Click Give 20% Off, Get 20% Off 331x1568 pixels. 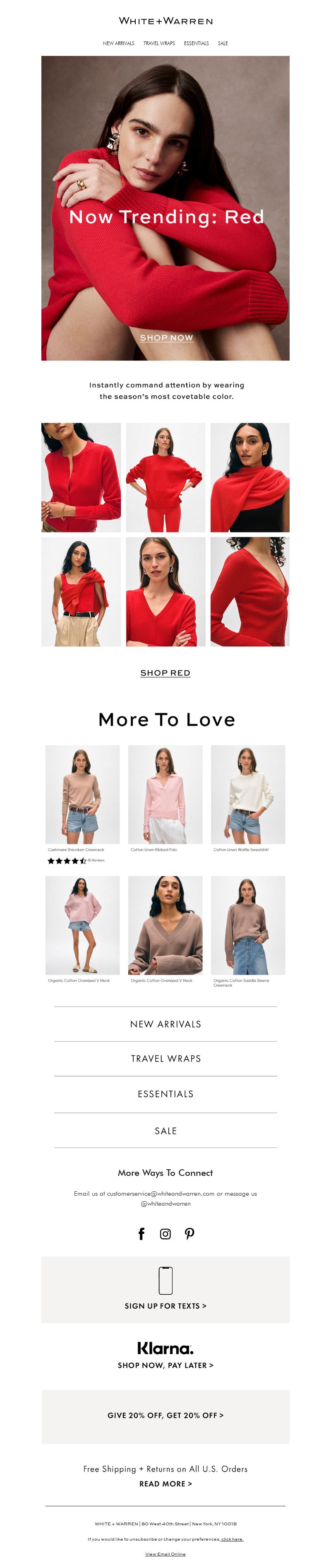(x=165, y=1415)
